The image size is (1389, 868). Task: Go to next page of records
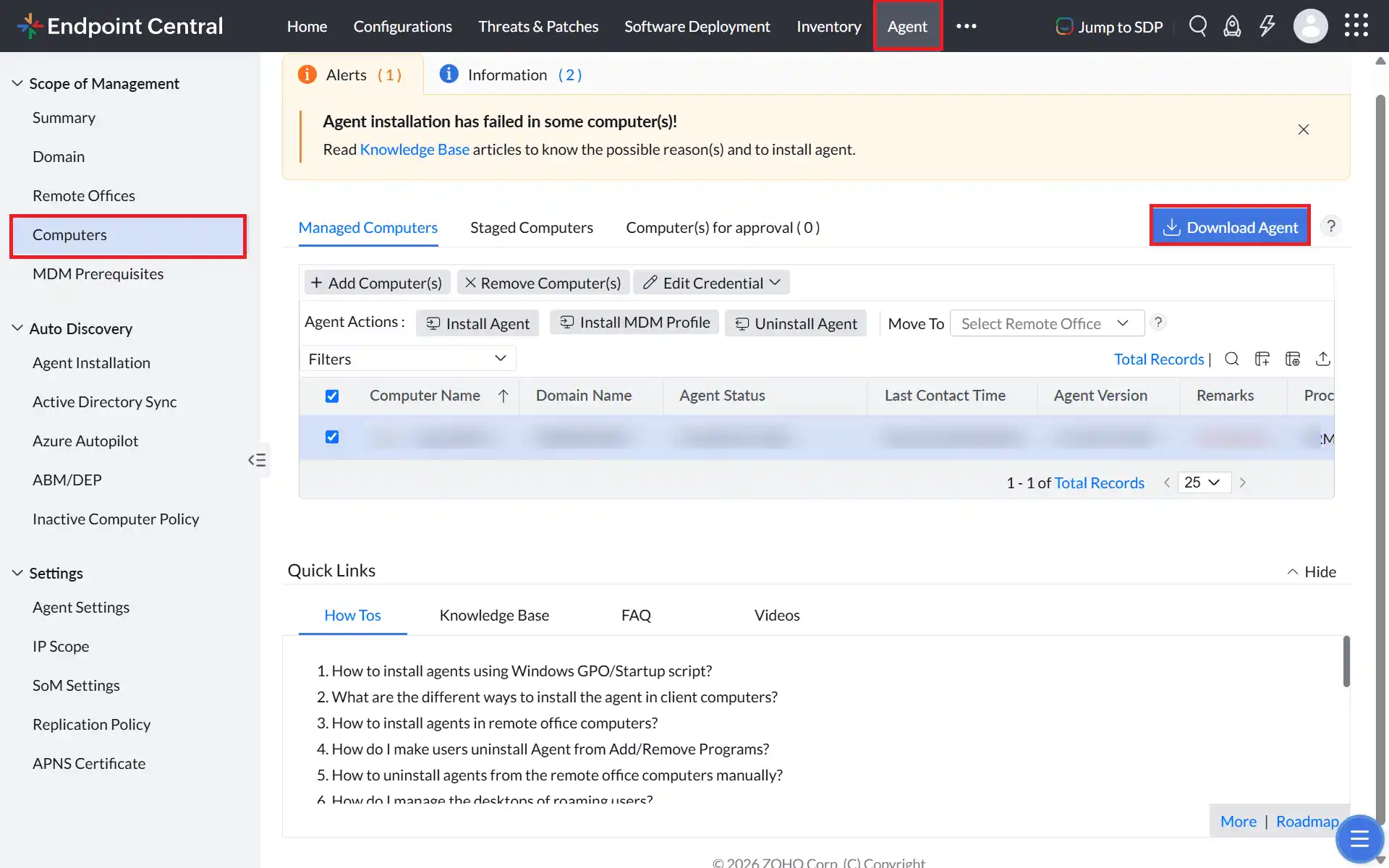[x=1243, y=482]
